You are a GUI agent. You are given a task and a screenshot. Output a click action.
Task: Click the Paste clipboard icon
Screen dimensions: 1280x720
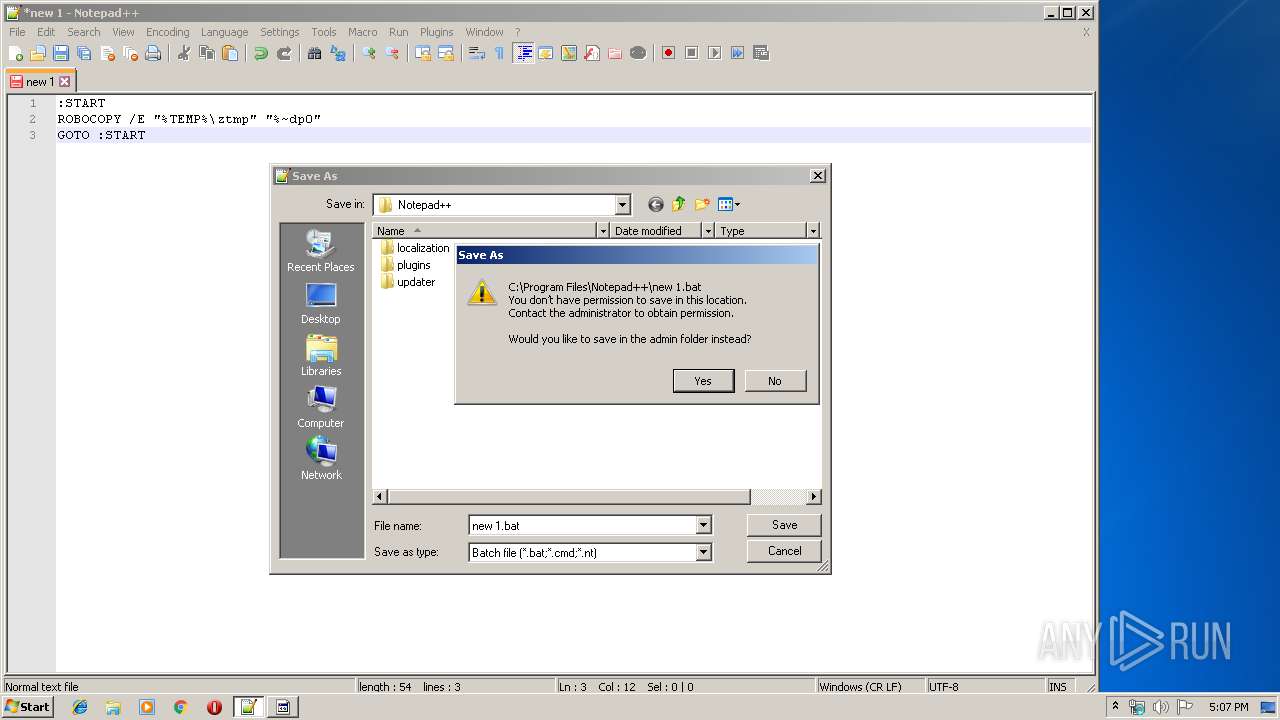[230, 53]
